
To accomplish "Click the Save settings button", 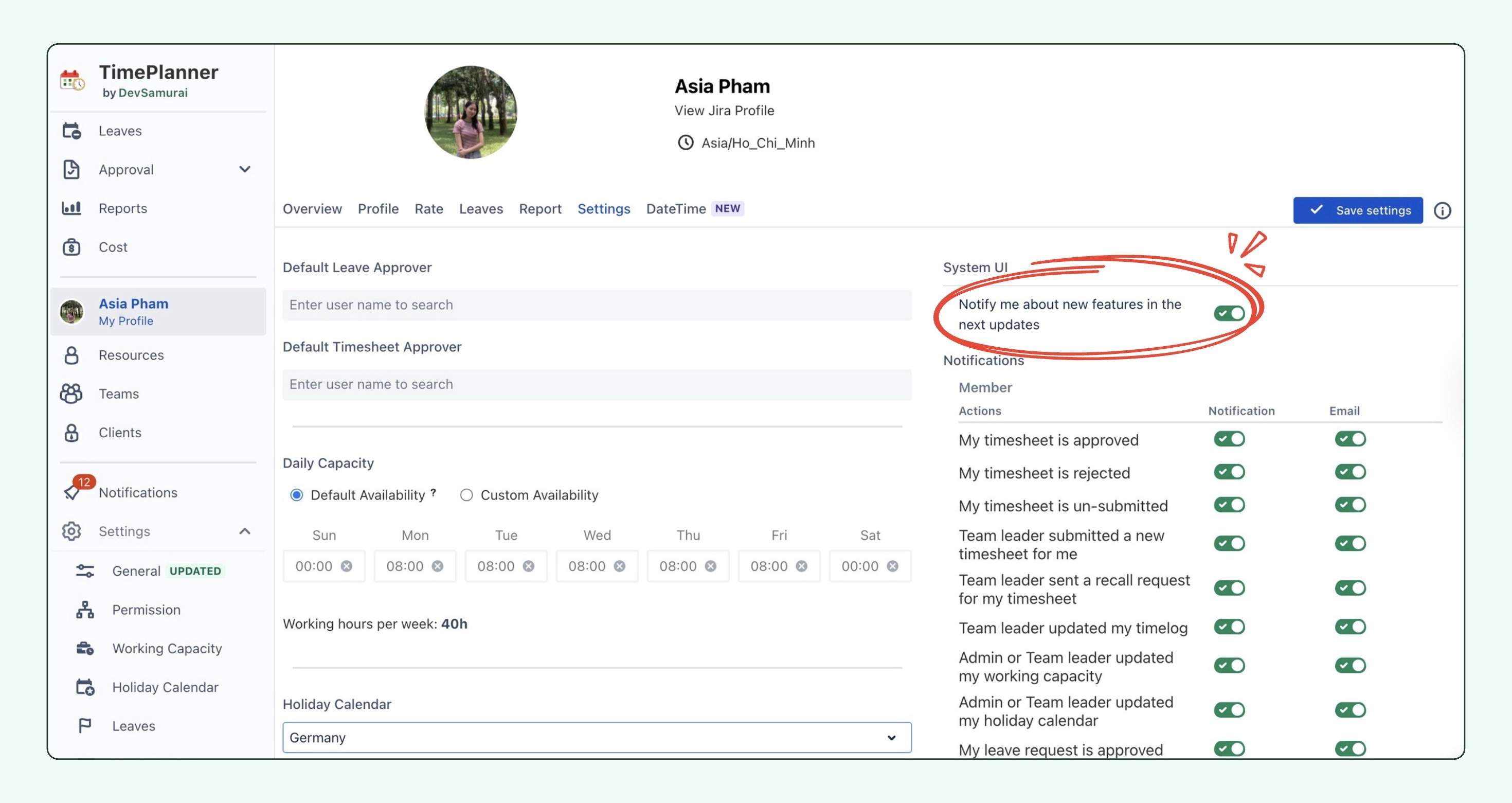I will click(1358, 210).
